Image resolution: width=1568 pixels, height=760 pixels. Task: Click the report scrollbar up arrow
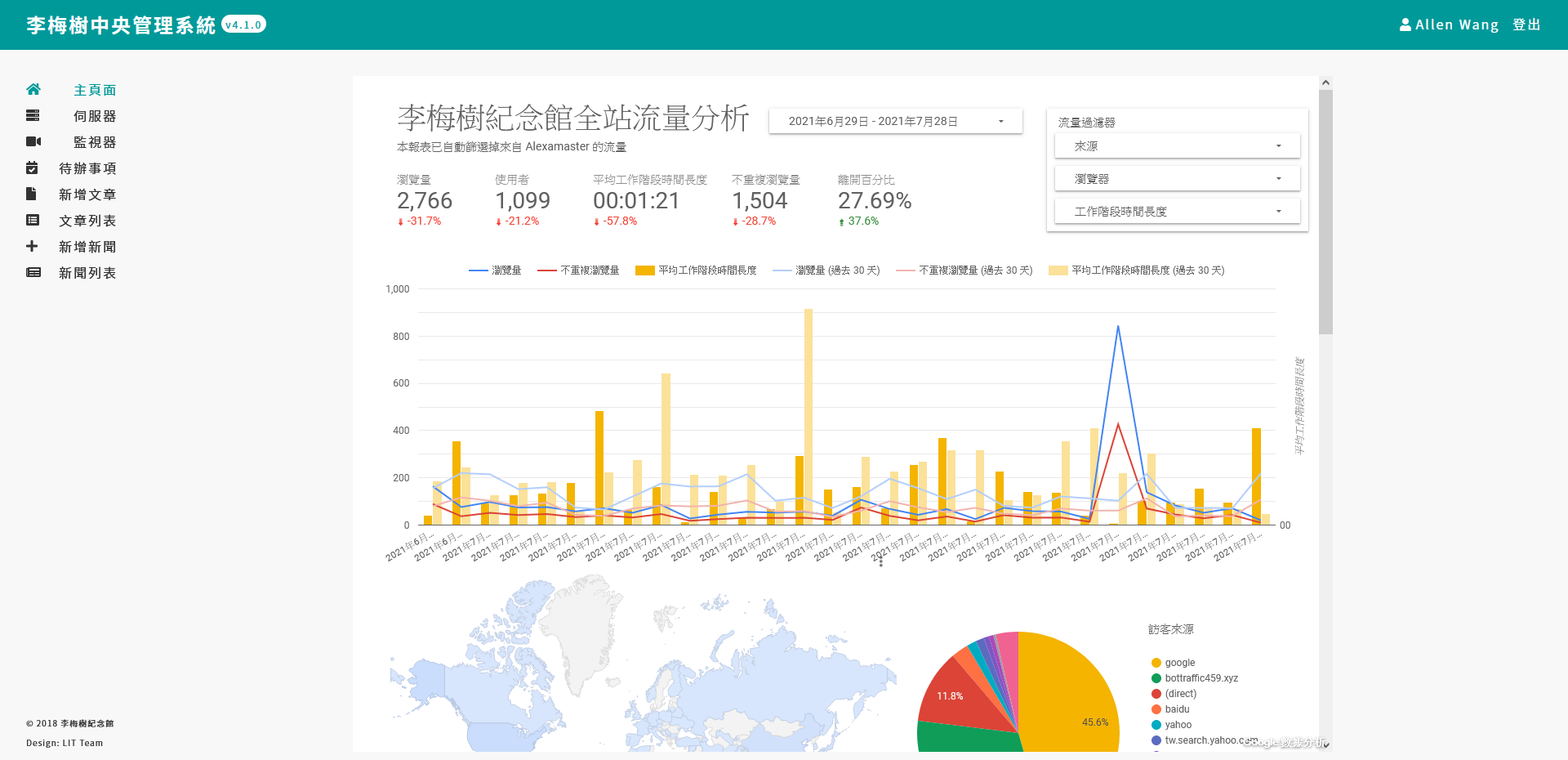(x=1325, y=83)
